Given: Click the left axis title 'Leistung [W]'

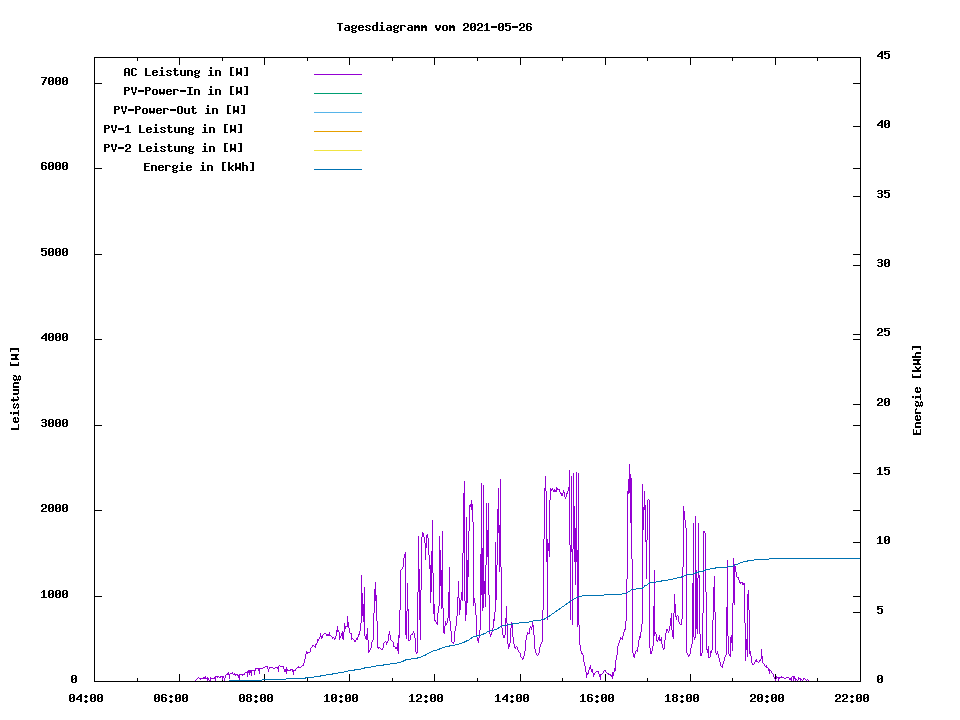Looking at the screenshot, I should click(15, 389).
